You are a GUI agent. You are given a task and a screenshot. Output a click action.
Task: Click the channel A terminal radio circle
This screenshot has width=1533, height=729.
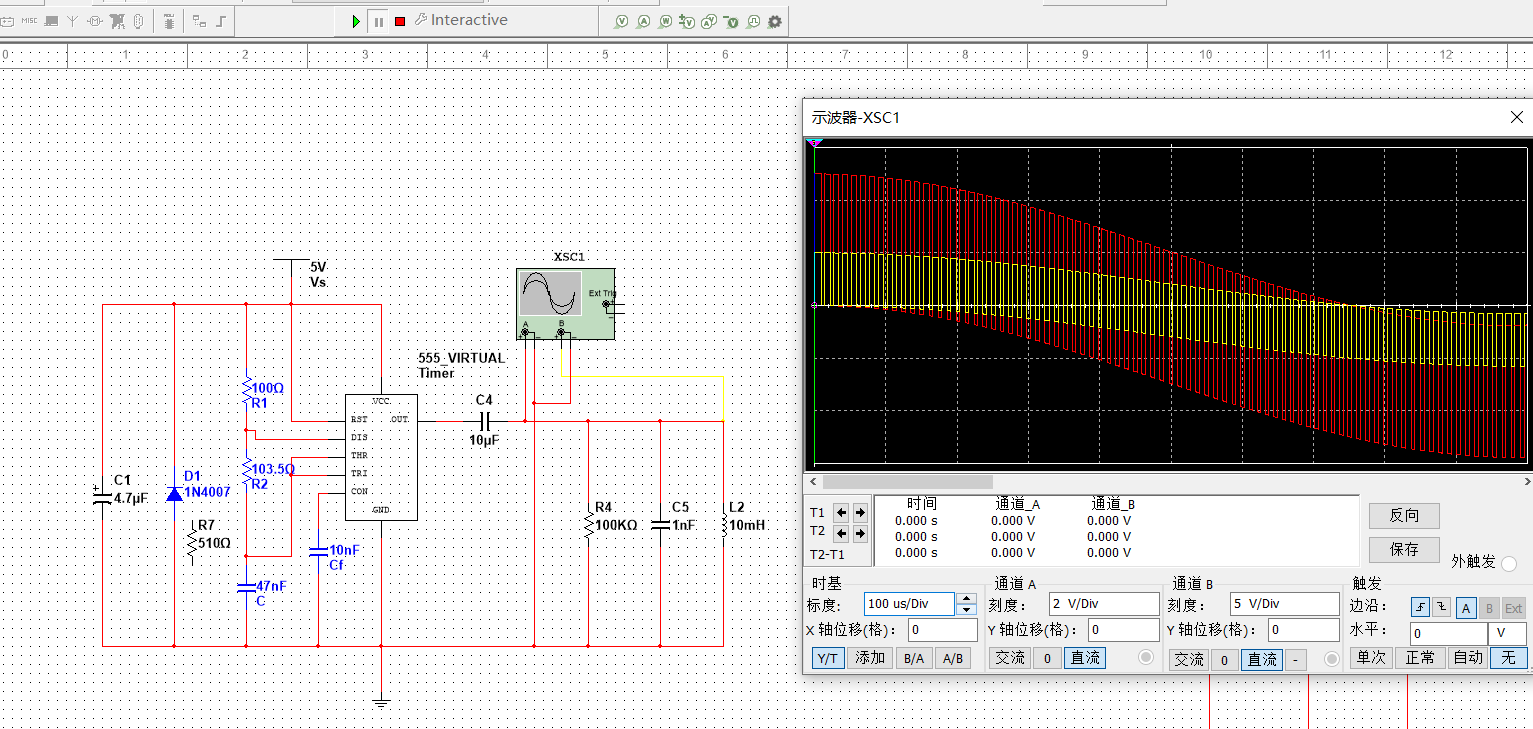(x=1146, y=657)
